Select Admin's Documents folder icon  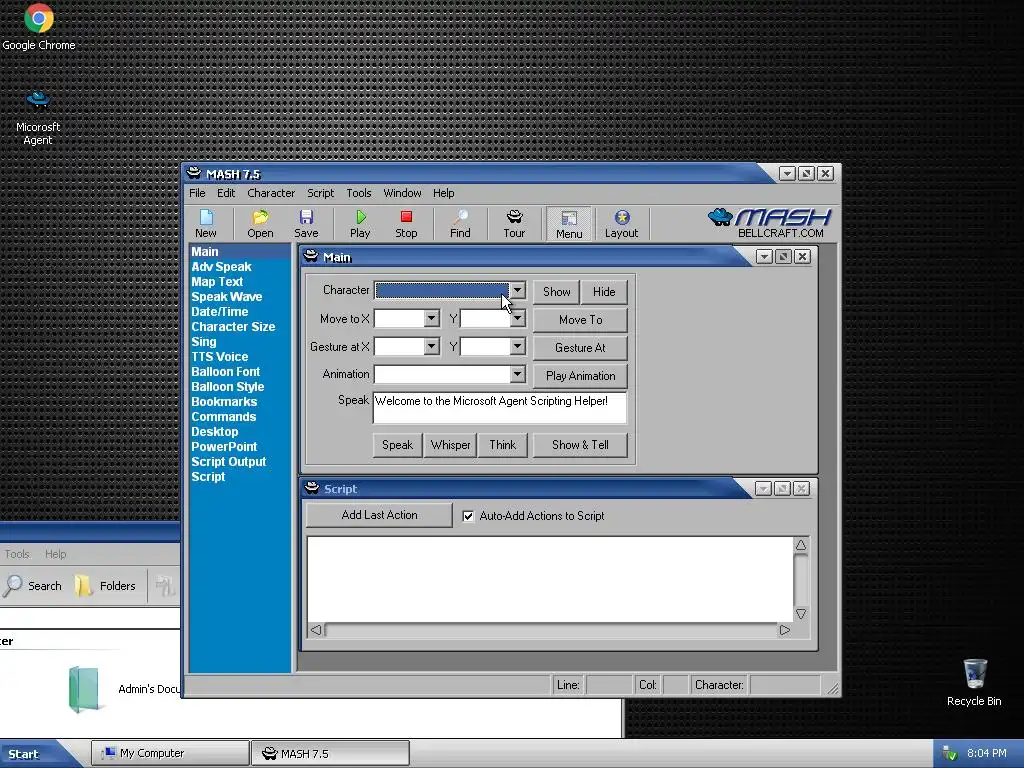[x=84, y=689]
